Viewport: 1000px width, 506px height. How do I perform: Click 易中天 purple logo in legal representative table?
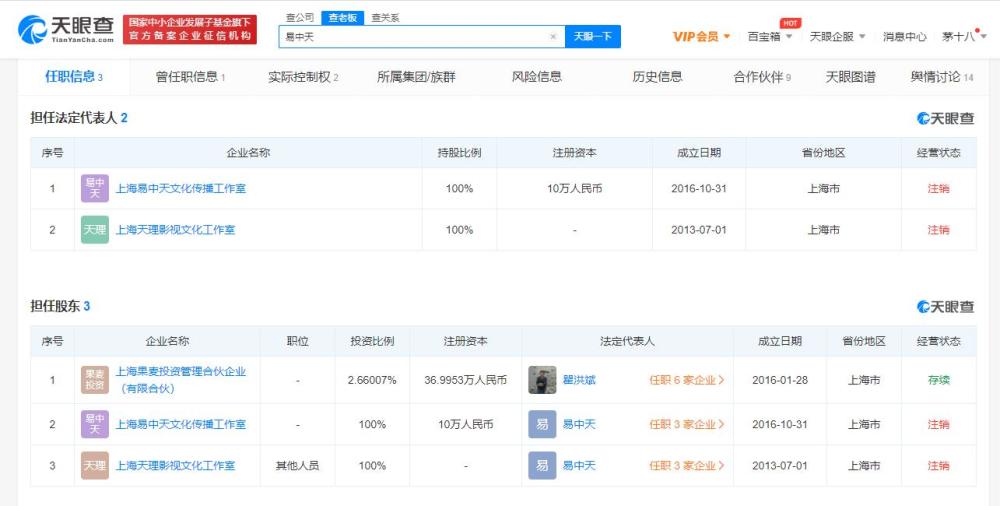(x=94, y=188)
